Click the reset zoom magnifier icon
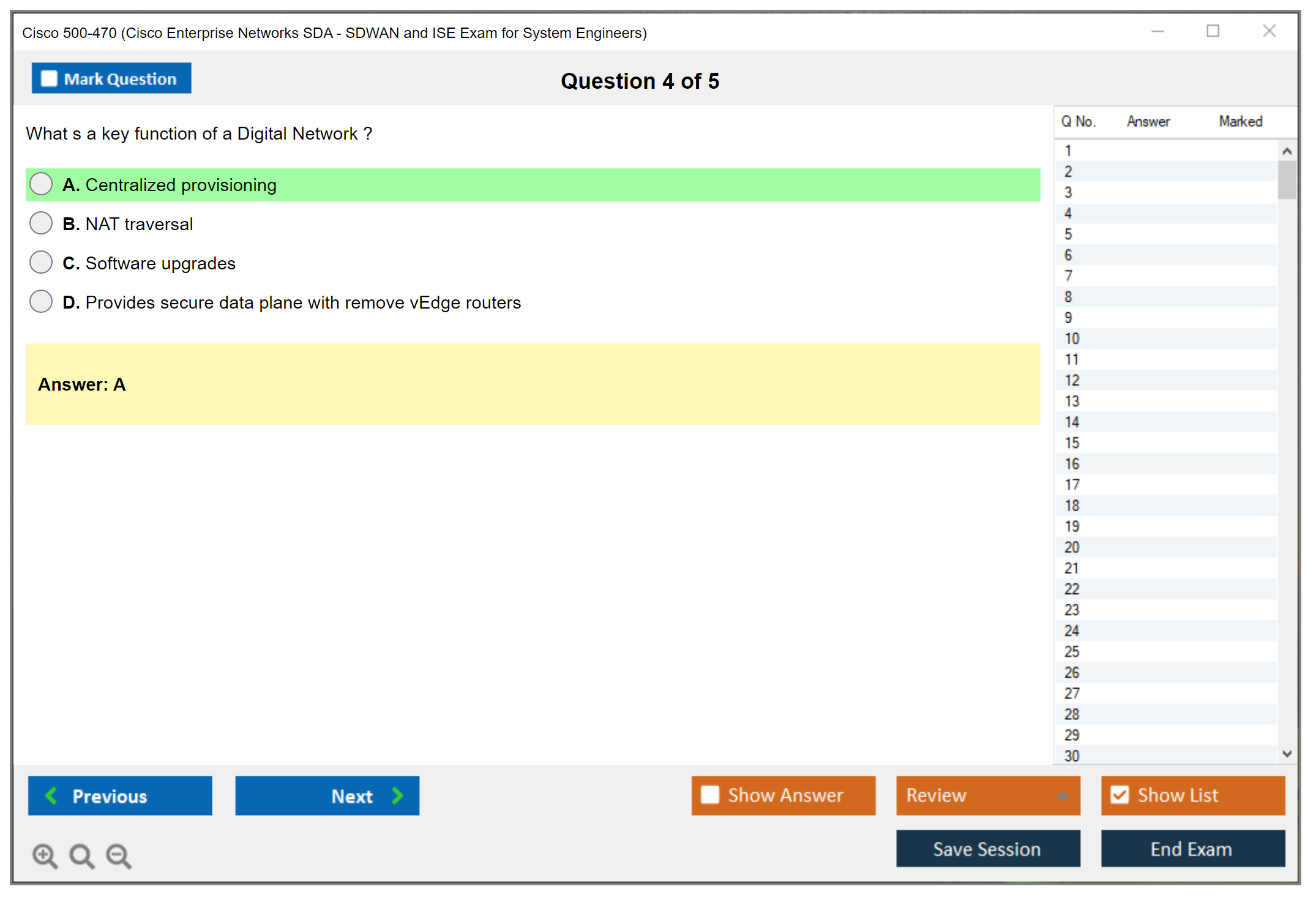This screenshot has height=900, width=1316. (x=81, y=855)
